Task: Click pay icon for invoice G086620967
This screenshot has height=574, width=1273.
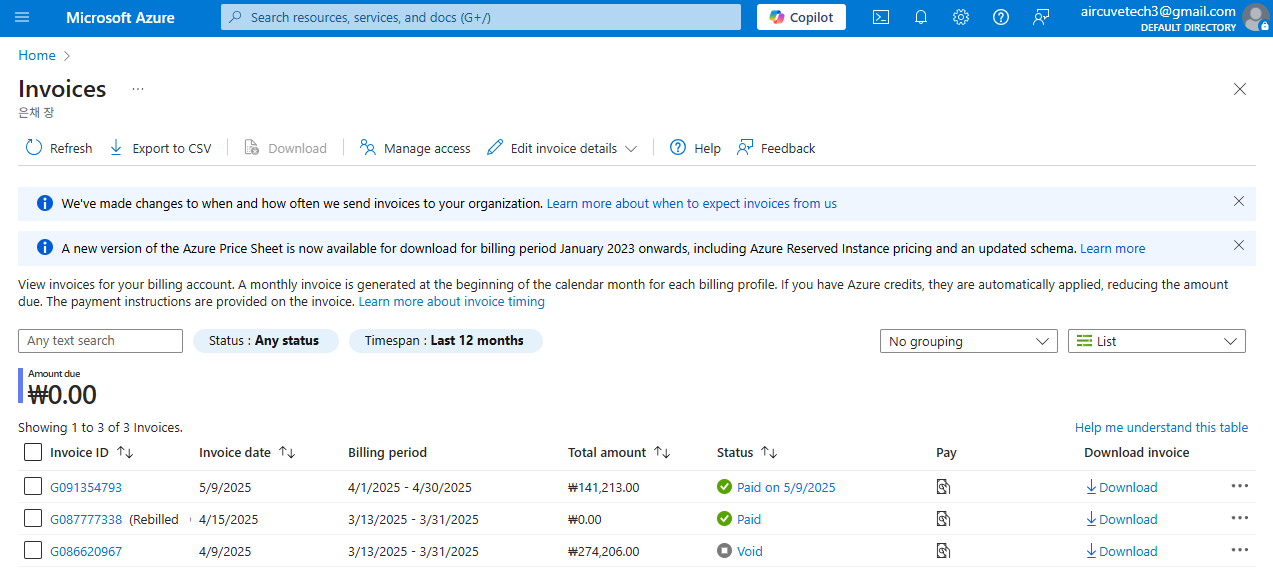Action: pyautogui.click(x=943, y=551)
